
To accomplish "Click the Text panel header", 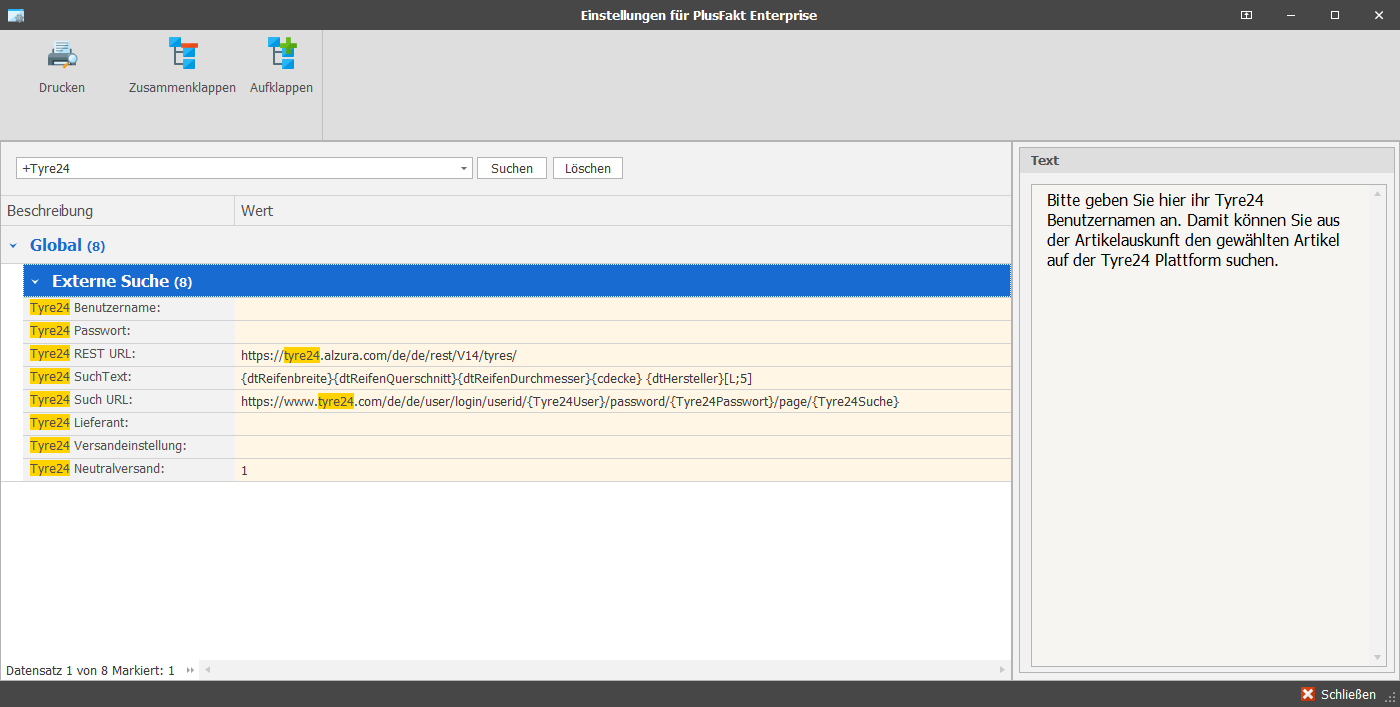I will pos(1206,160).
